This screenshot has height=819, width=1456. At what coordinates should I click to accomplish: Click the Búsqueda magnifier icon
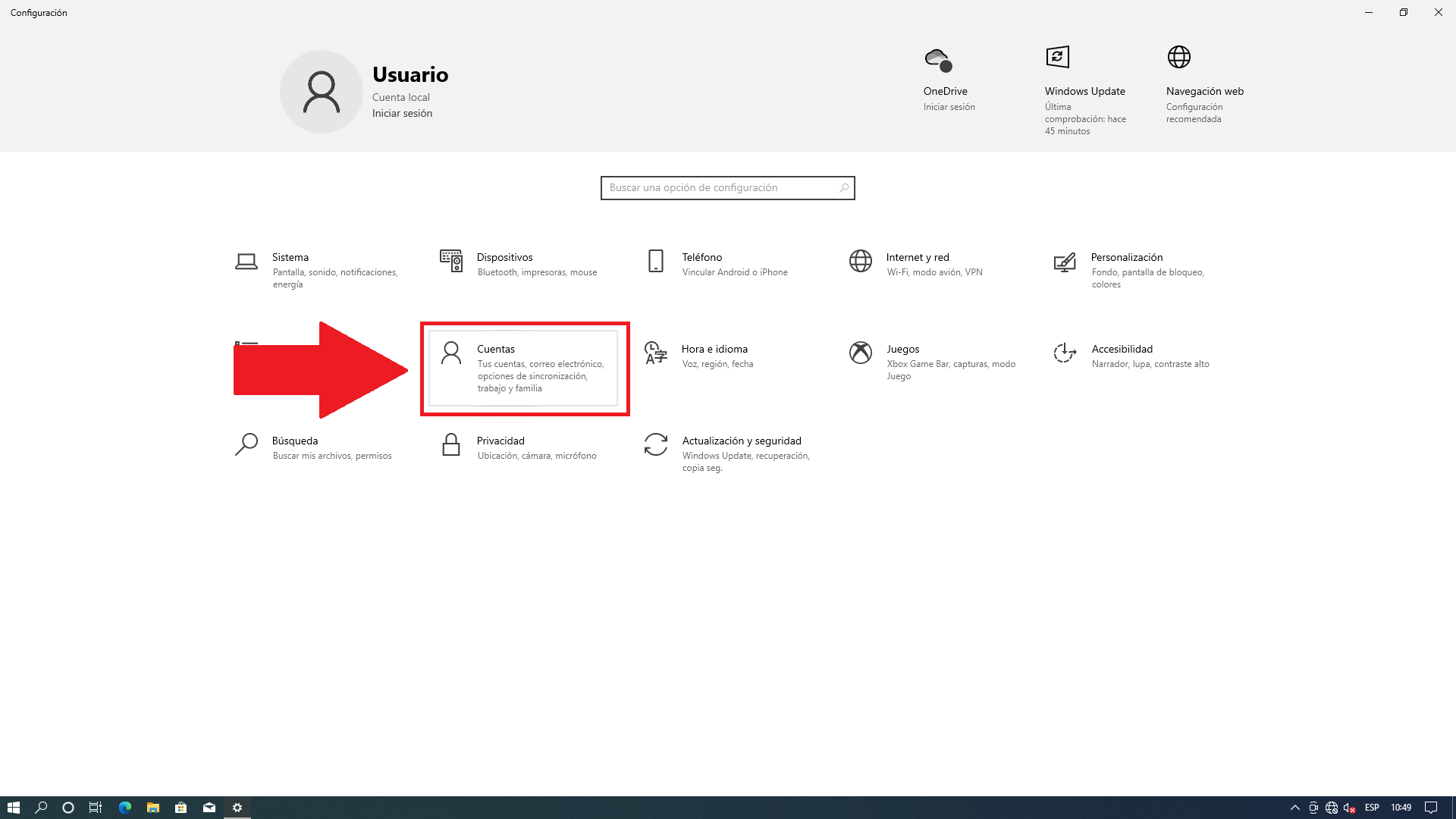[246, 444]
